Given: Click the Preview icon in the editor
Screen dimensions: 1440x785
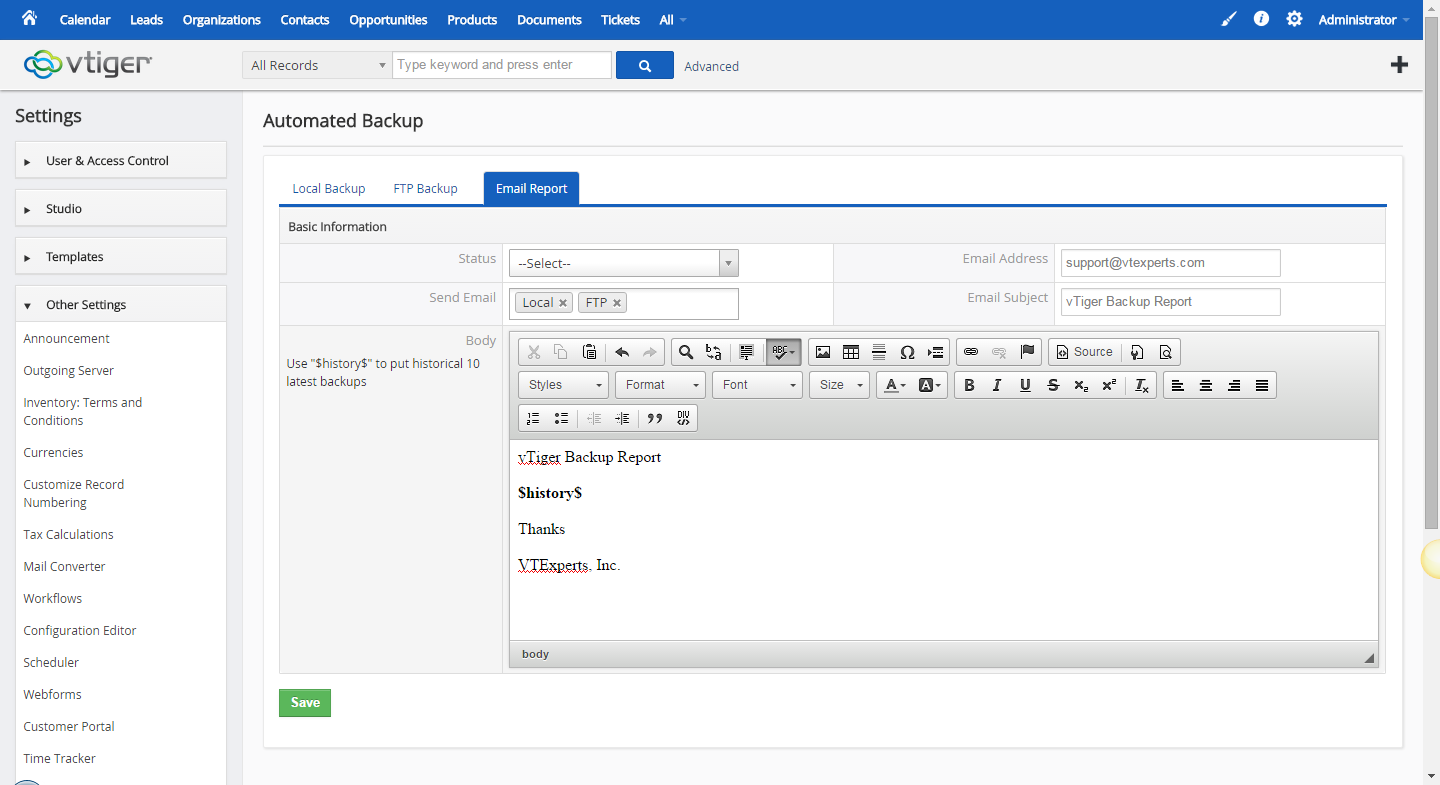Looking at the screenshot, I should (1165, 352).
